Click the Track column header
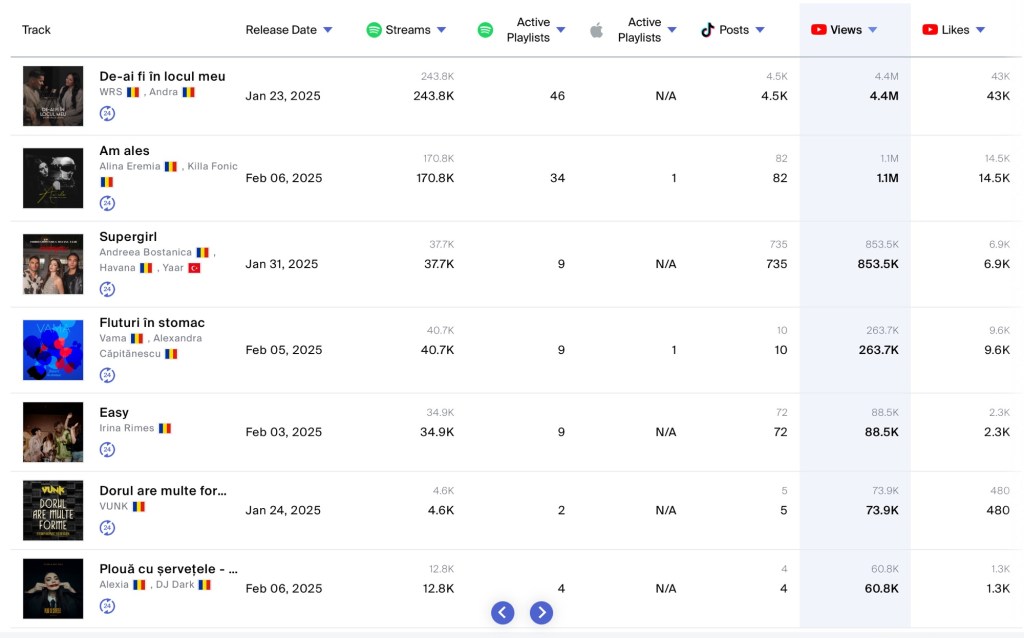This screenshot has width=1024, height=638. click(37, 30)
